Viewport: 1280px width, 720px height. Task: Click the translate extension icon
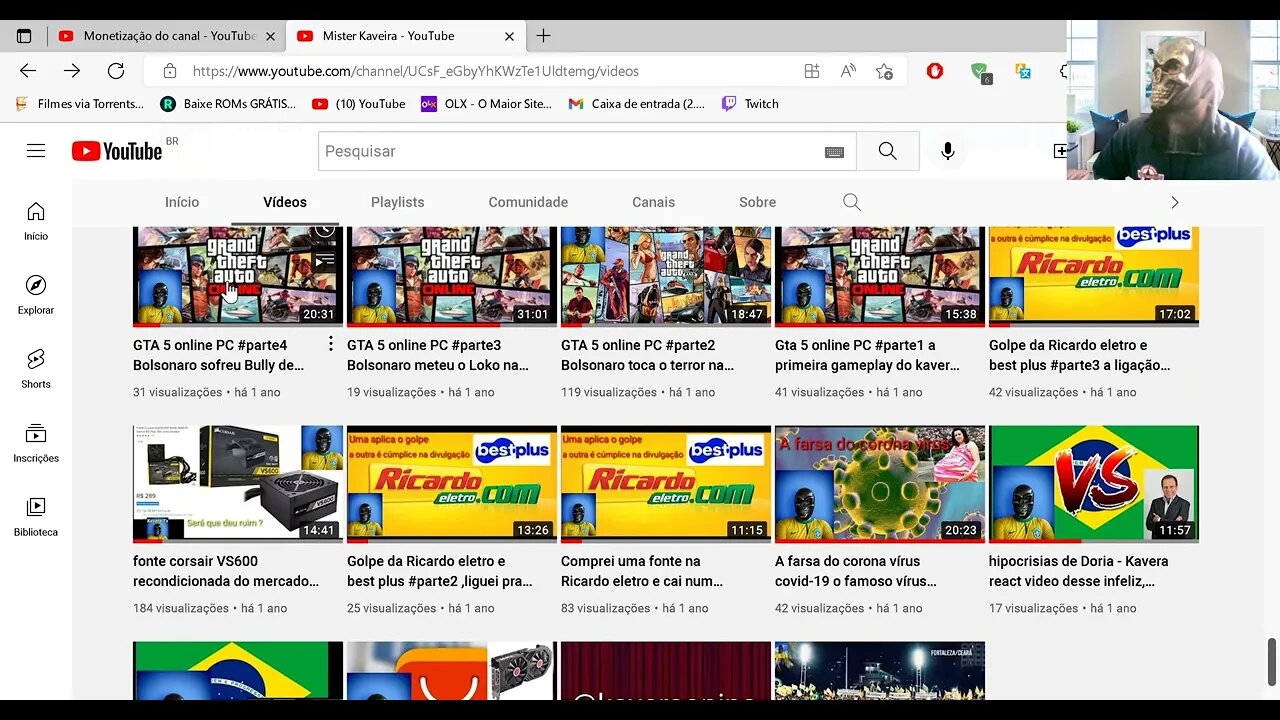pos(1023,71)
